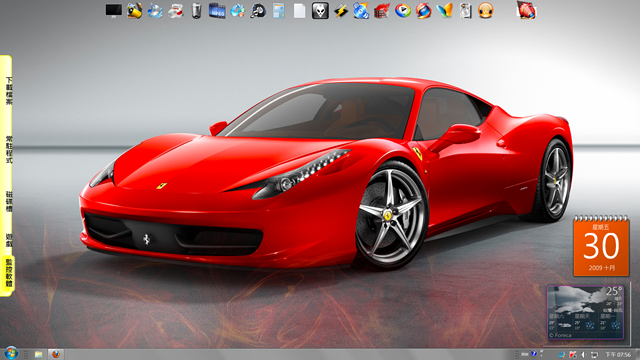Launch the red-blue globe browser dock icon
The image size is (640, 360).
[424, 11]
